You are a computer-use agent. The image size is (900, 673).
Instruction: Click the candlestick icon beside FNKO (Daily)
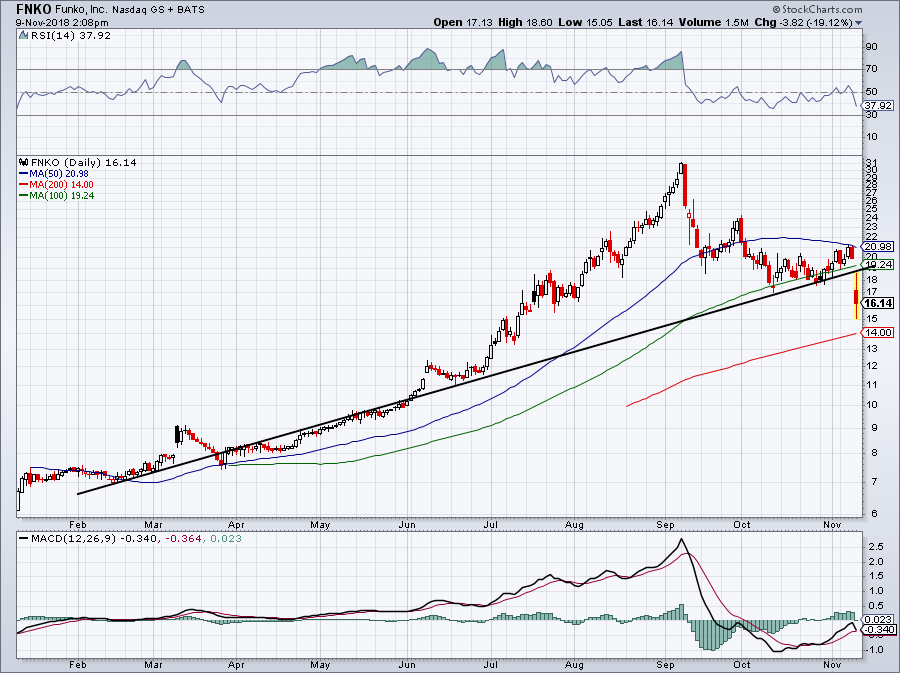[24, 162]
